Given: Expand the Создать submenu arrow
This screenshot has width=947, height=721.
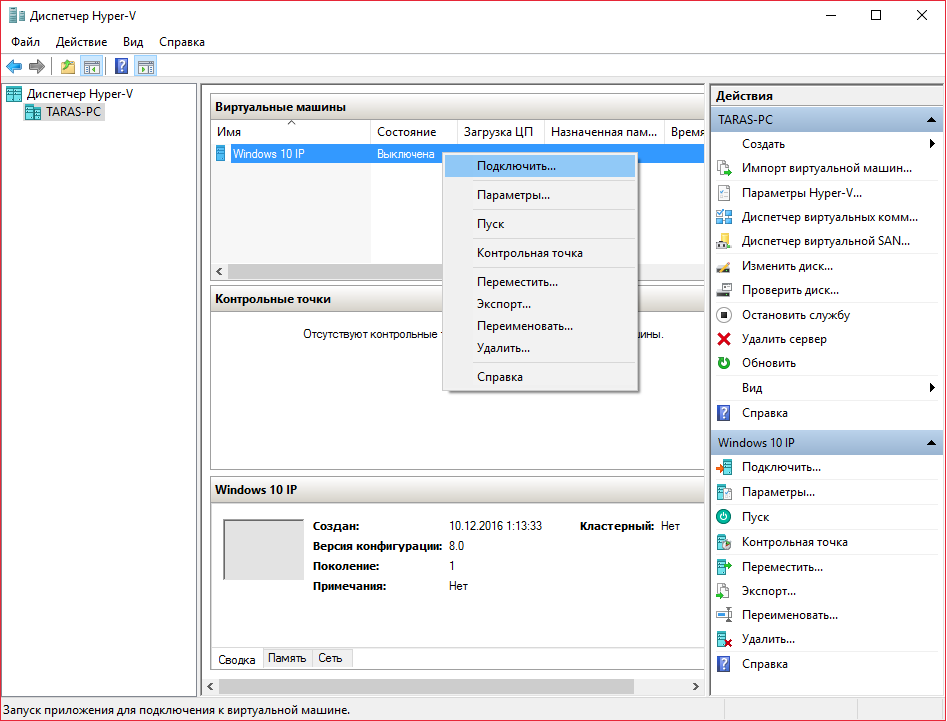Looking at the screenshot, I should (x=932, y=144).
